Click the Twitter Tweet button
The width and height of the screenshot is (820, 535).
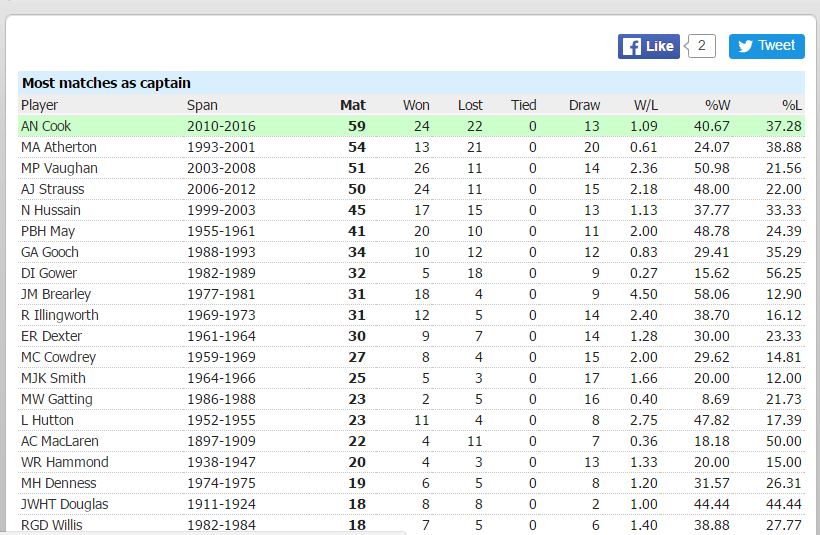point(766,46)
